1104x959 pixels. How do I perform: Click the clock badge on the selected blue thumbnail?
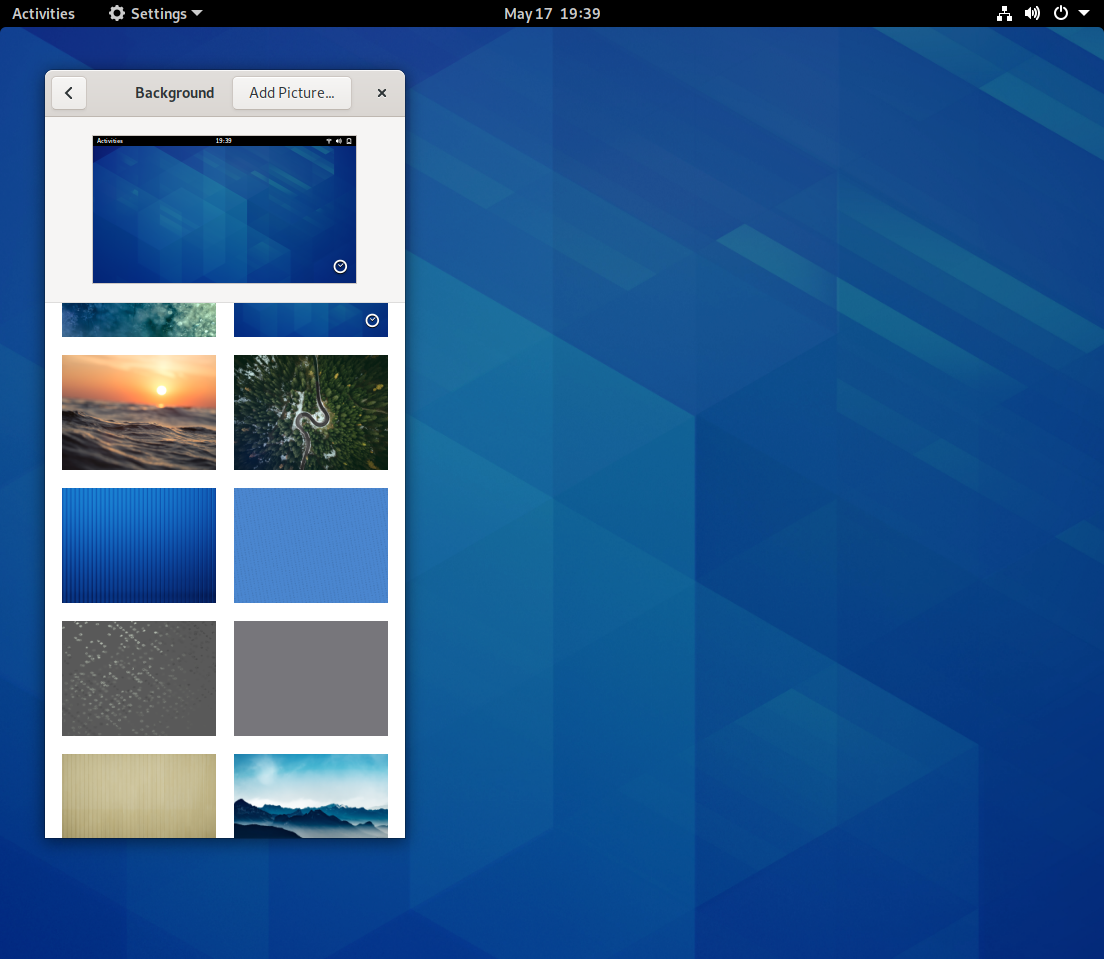[372, 320]
